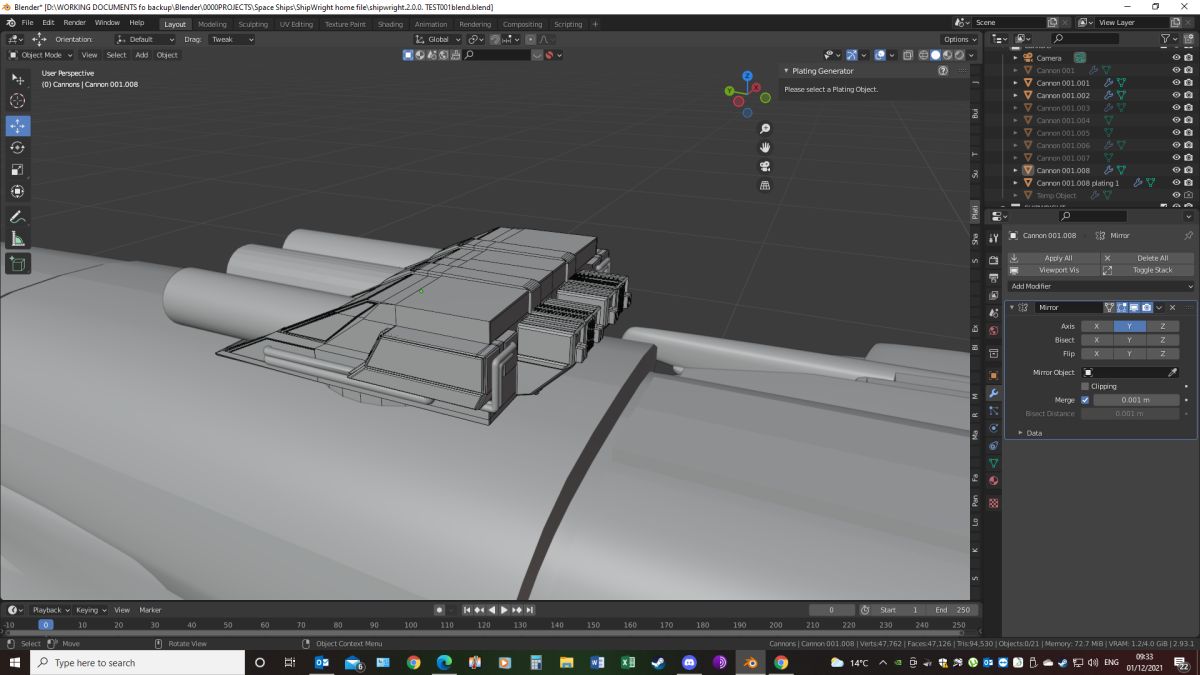Select the Transform tool
The height and width of the screenshot is (675, 1200).
point(17,191)
